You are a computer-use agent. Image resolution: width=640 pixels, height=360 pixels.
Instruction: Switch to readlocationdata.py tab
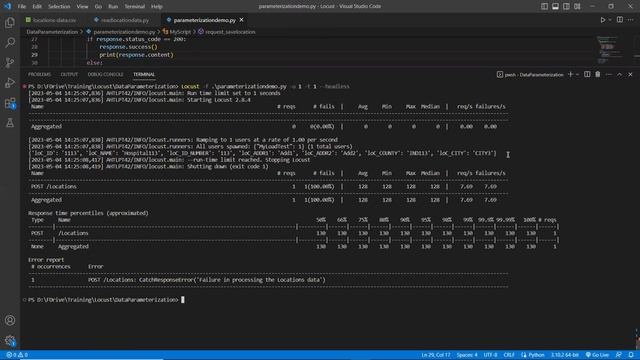[121, 20]
